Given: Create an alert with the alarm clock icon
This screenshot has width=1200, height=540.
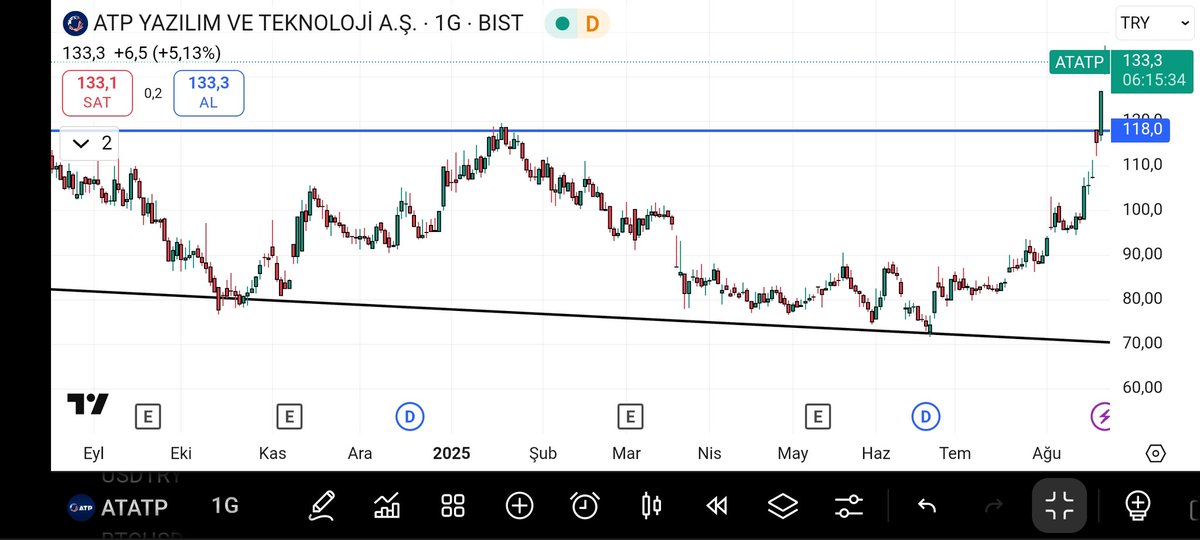Looking at the screenshot, I should click(585, 505).
